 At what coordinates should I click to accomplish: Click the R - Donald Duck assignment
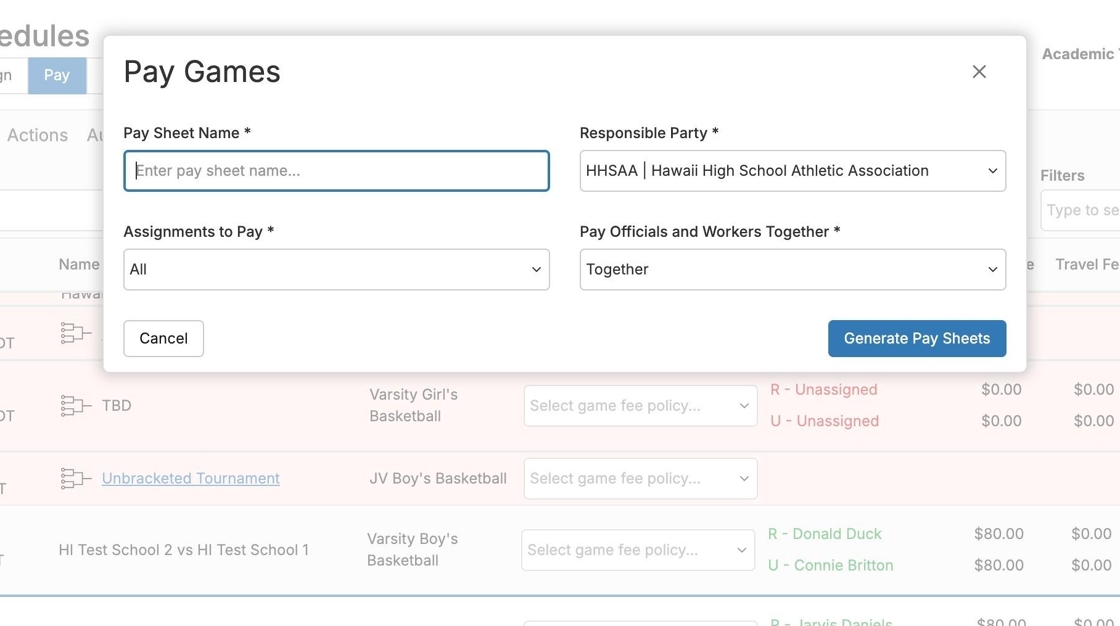[824, 534]
